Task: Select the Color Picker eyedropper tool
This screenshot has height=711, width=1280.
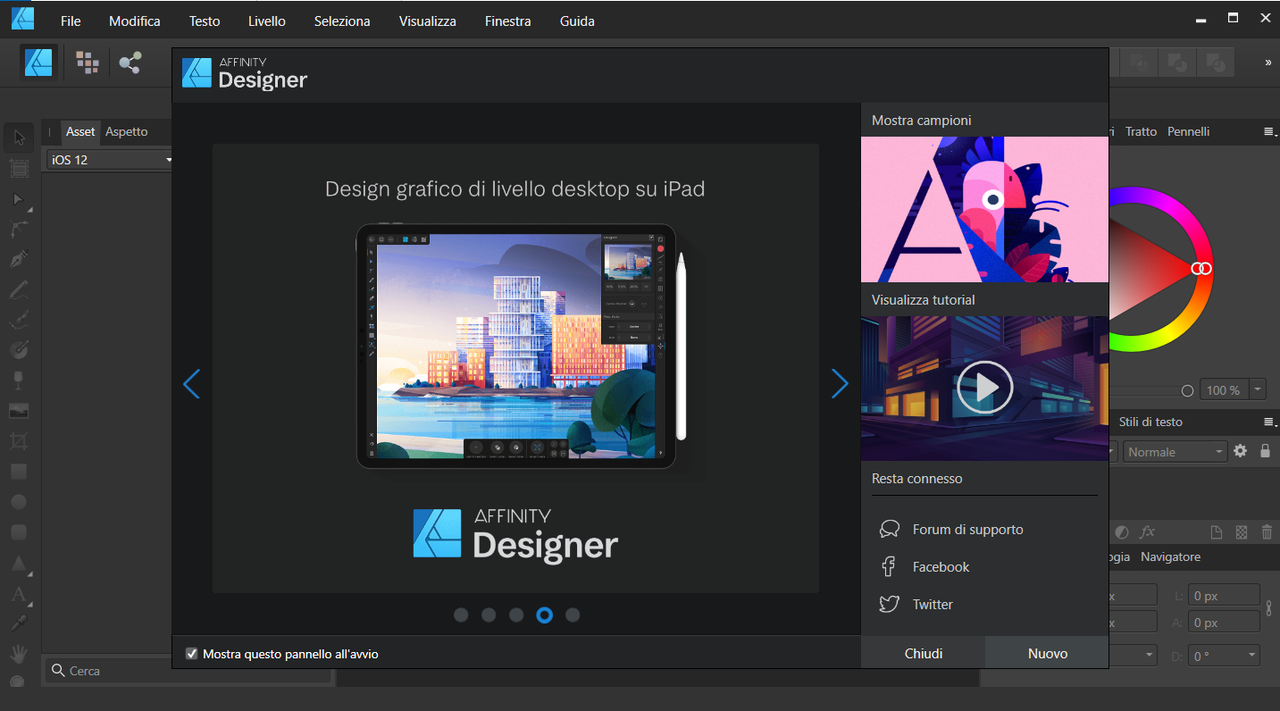Action: 19,623
